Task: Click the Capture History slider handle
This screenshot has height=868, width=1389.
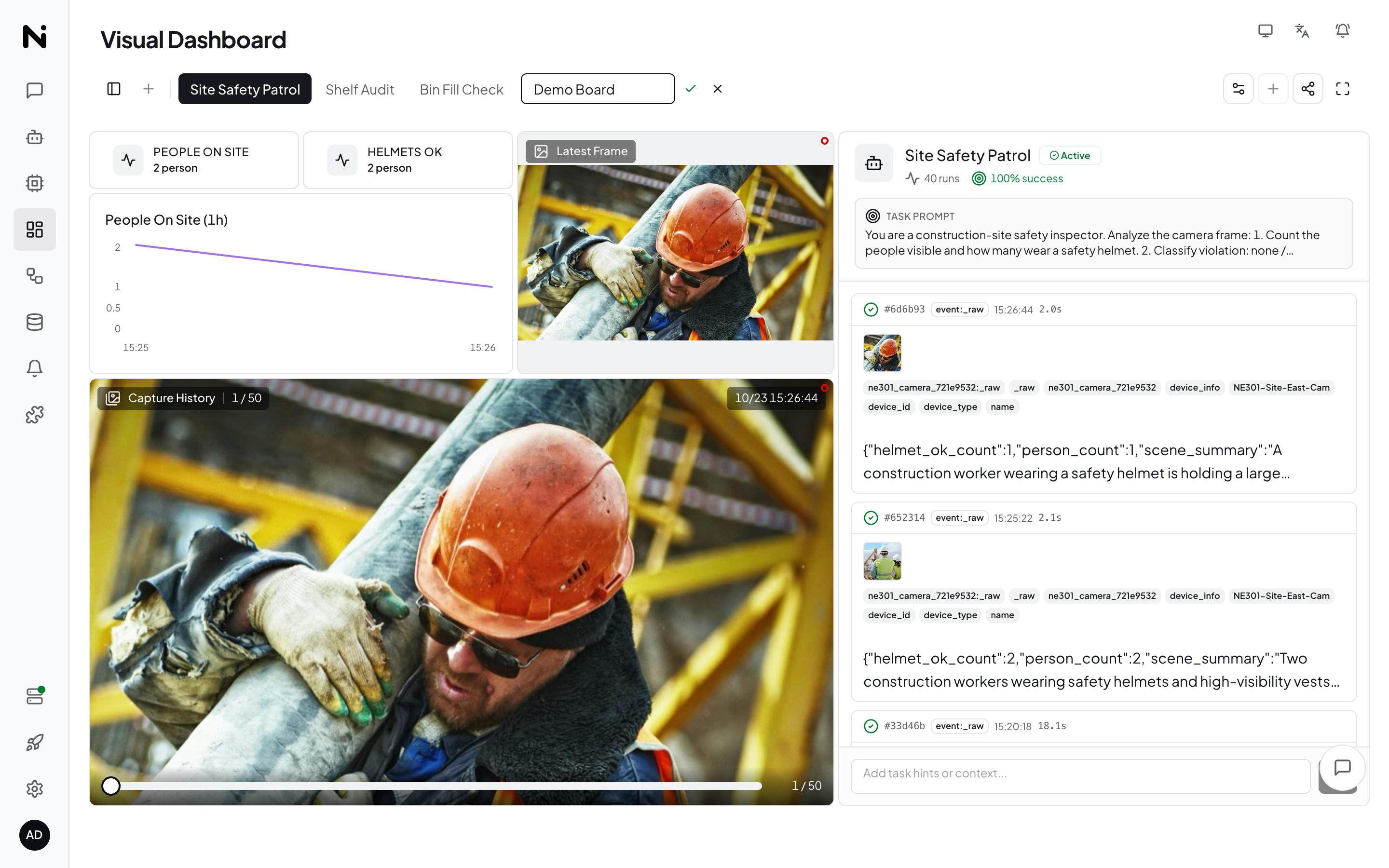Action: pyautogui.click(x=111, y=786)
